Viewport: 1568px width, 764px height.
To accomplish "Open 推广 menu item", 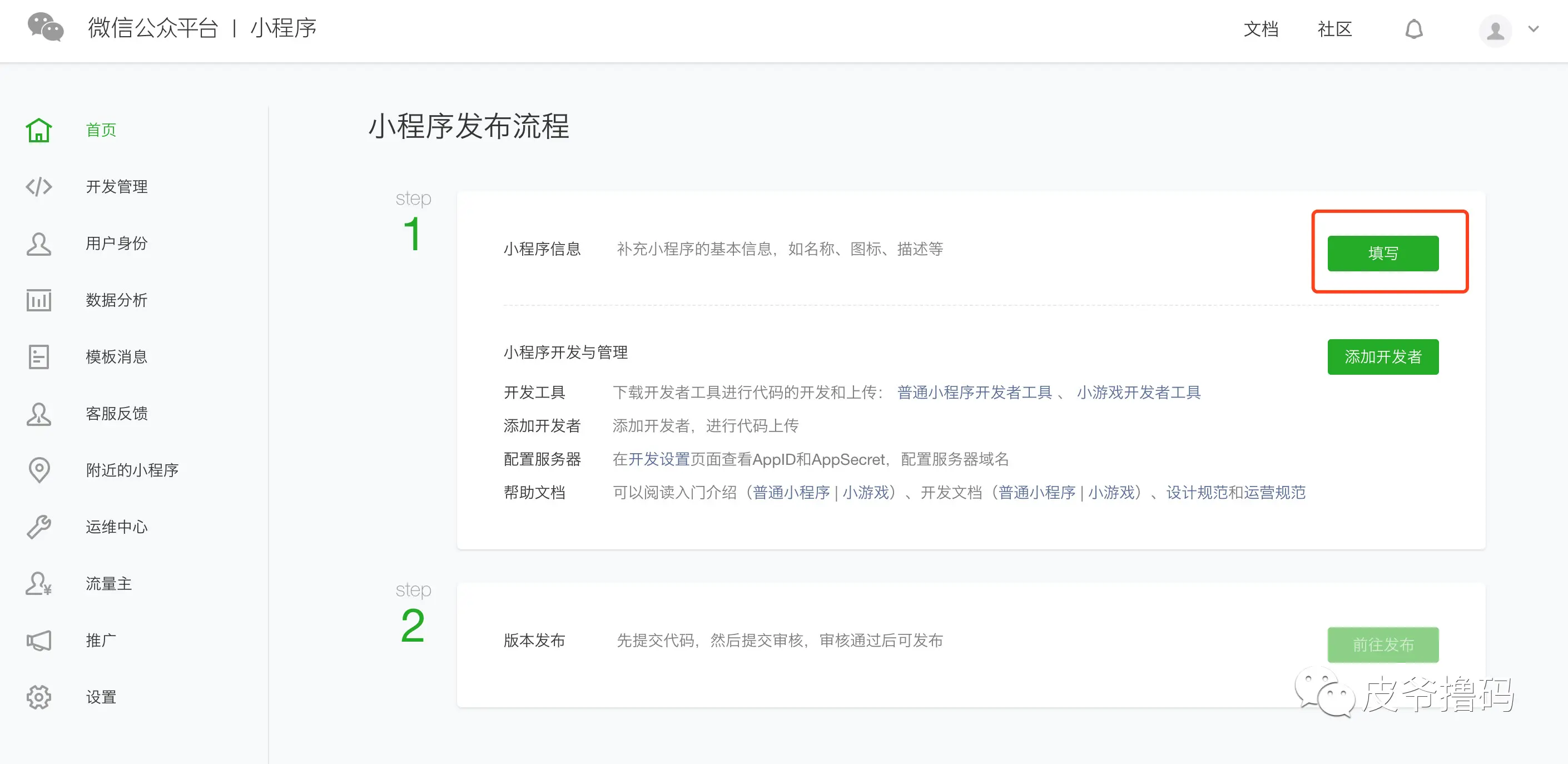I will click(101, 641).
